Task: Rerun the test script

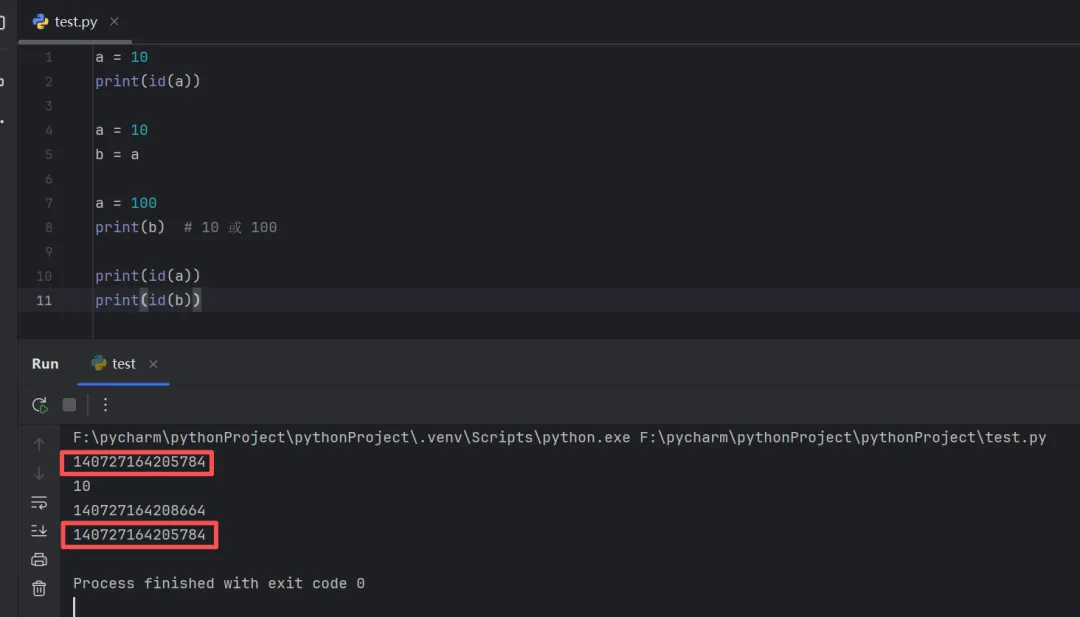Action: (x=40, y=405)
